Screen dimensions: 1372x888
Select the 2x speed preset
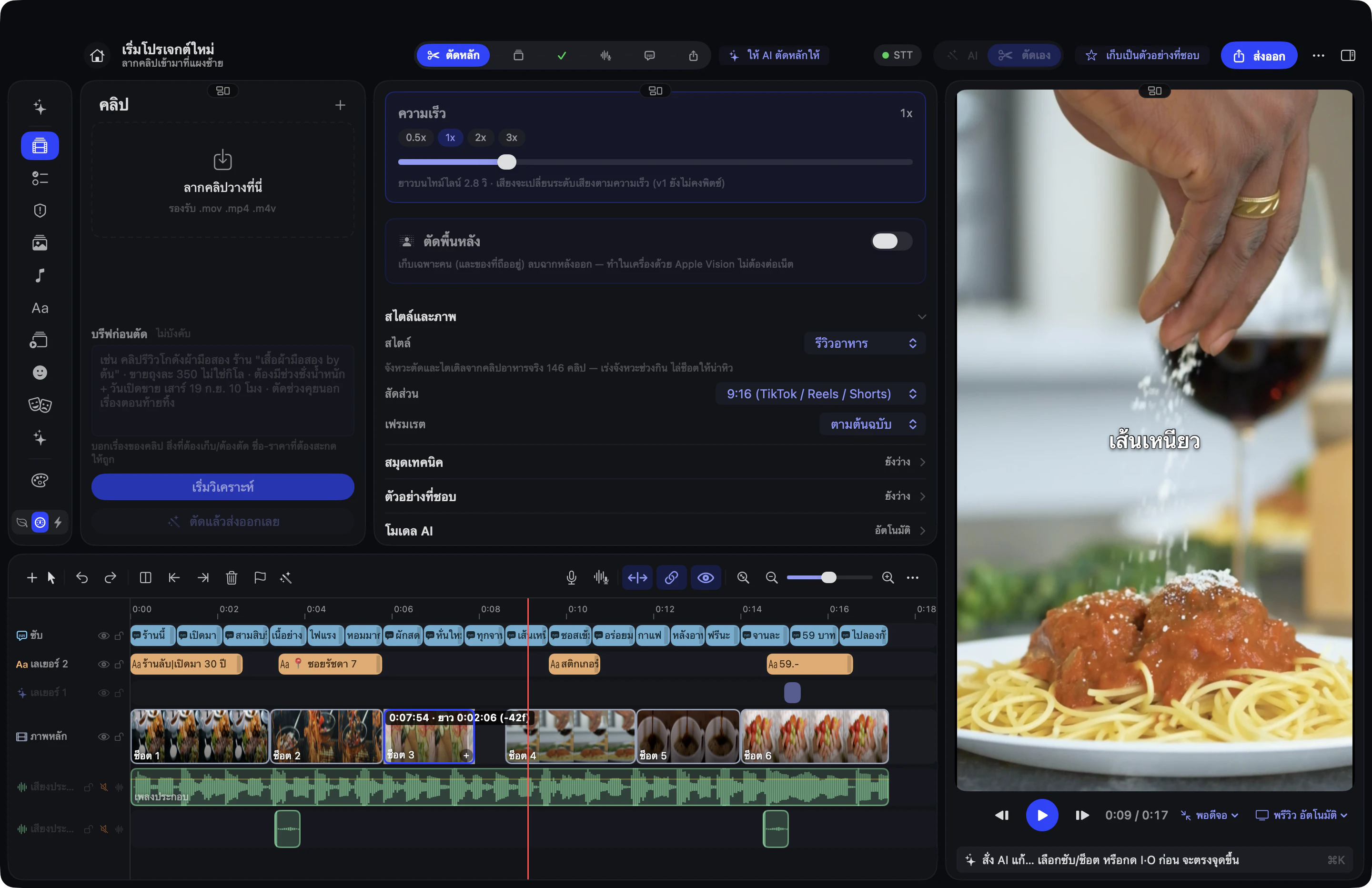point(480,137)
